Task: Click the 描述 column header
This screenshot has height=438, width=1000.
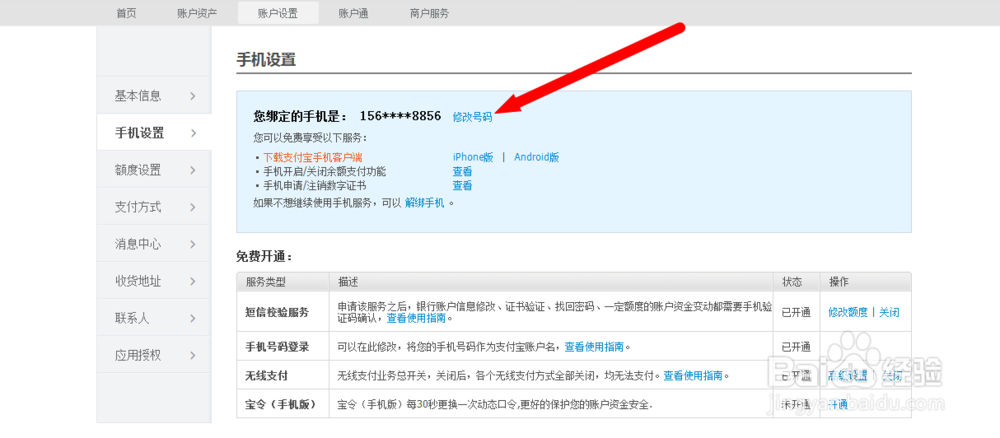Action: 348,282
